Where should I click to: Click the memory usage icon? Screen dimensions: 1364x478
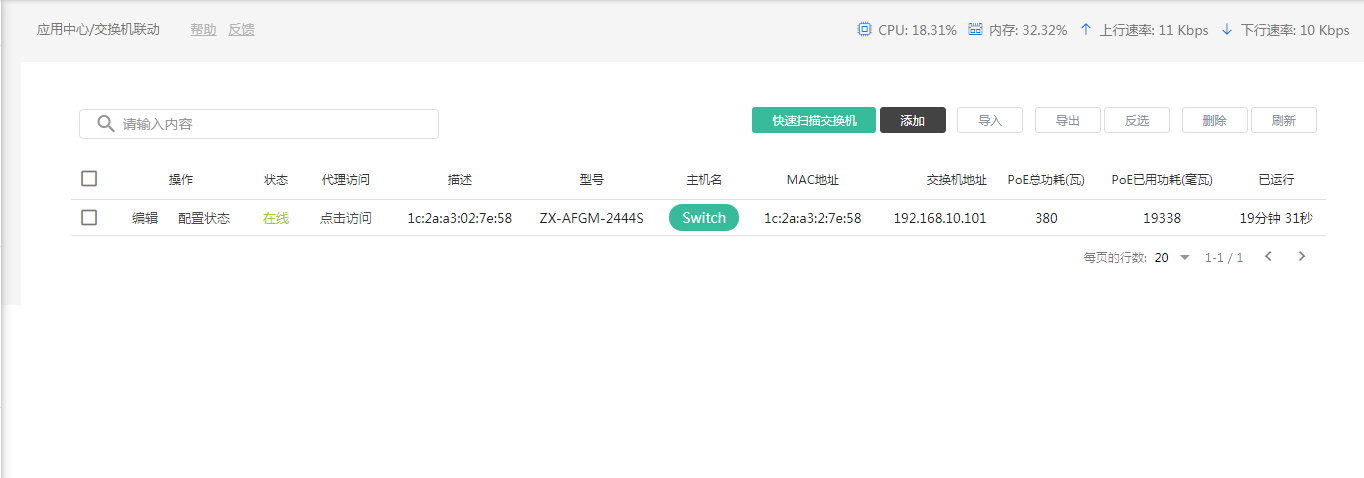tap(975, 30)
